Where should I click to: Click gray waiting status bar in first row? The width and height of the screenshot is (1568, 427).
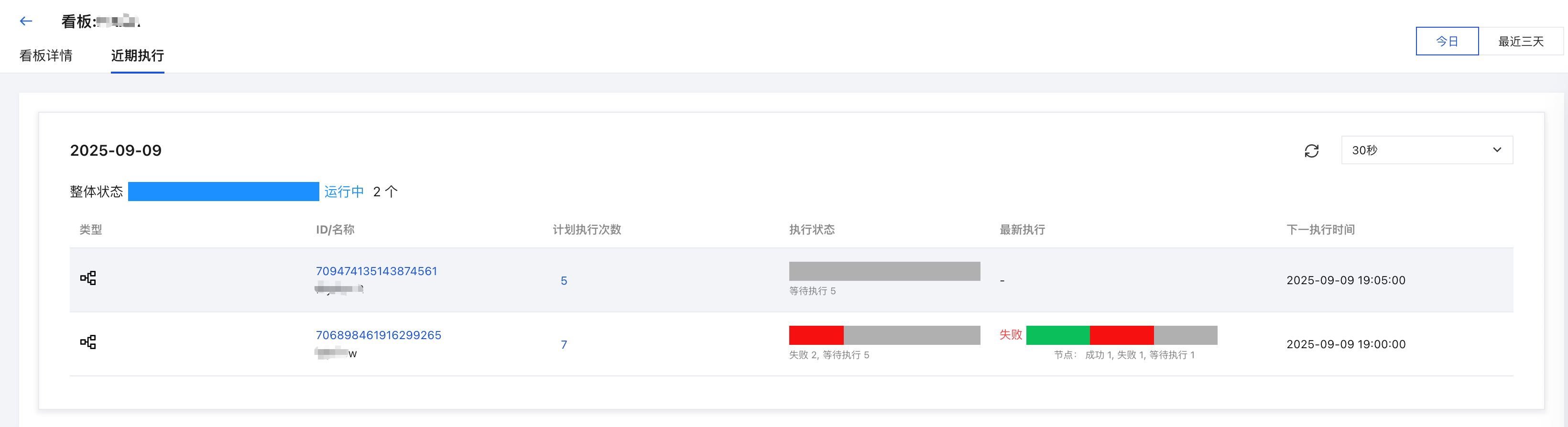pyautogui.click(x=884, y=271)
